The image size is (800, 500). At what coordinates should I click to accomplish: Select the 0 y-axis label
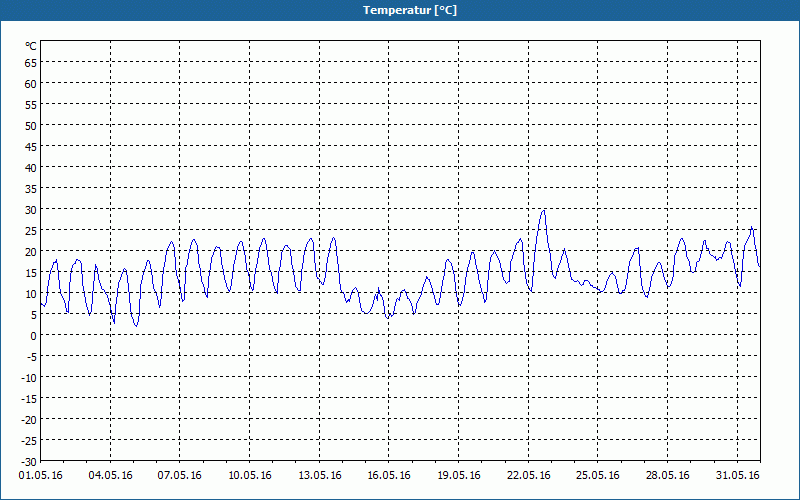[x=34, y=336]
